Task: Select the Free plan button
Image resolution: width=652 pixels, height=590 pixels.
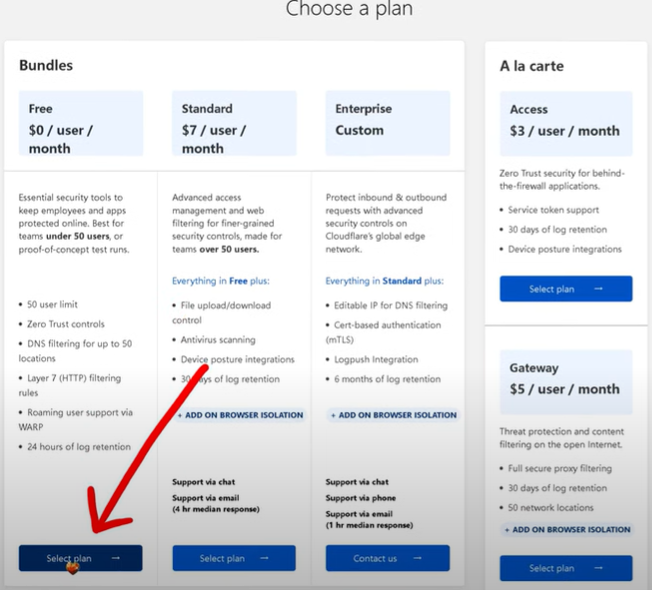Action: coord(81,558)
